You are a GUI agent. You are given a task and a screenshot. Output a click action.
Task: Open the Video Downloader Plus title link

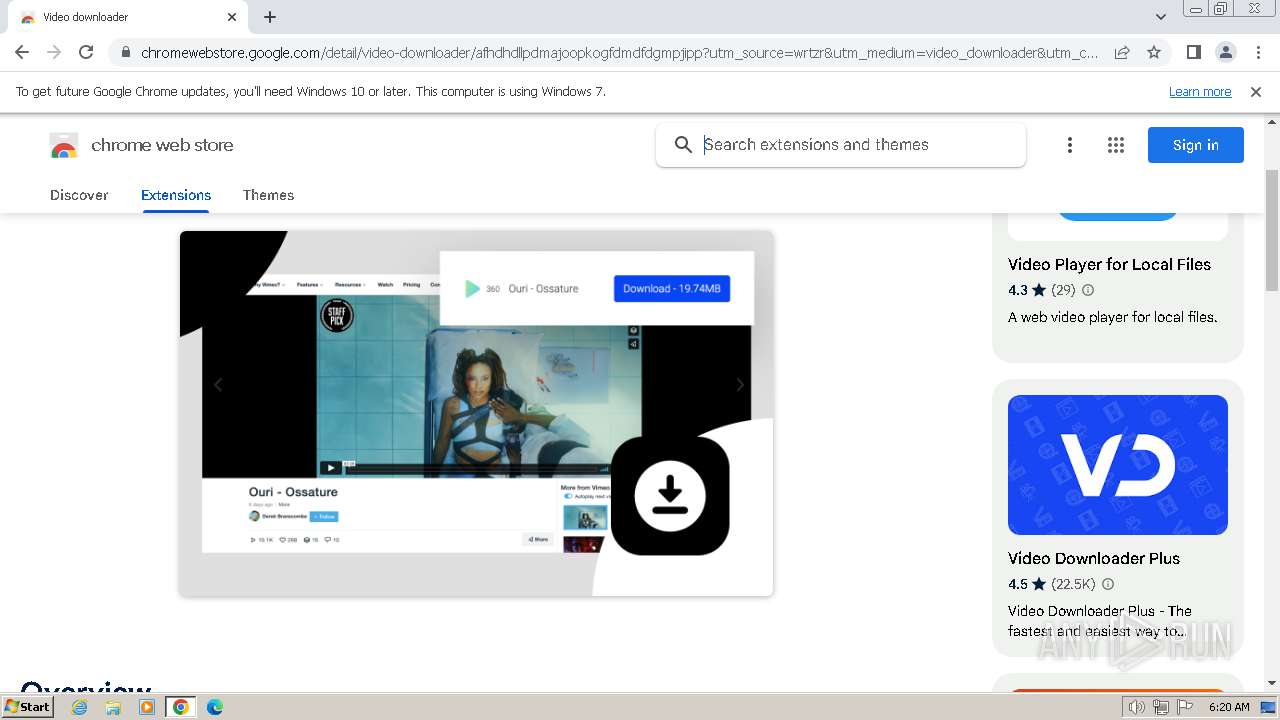(1094, 558)
